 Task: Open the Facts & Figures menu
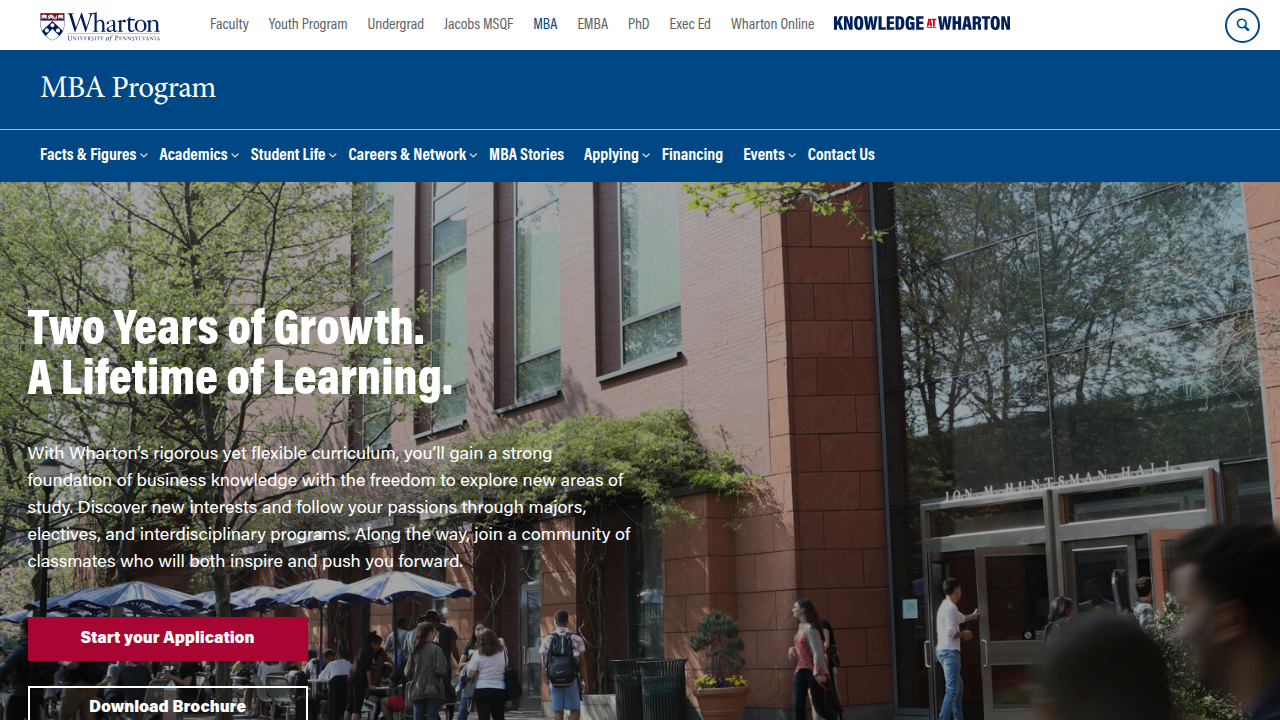pyautogui.click(x=88, y=155)
